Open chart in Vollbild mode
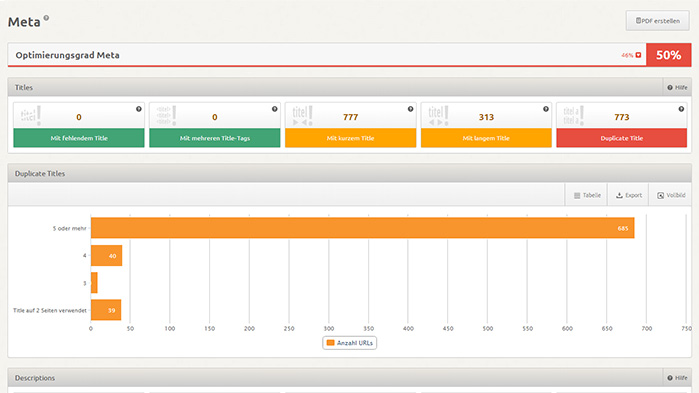 [x=671, y=195]
